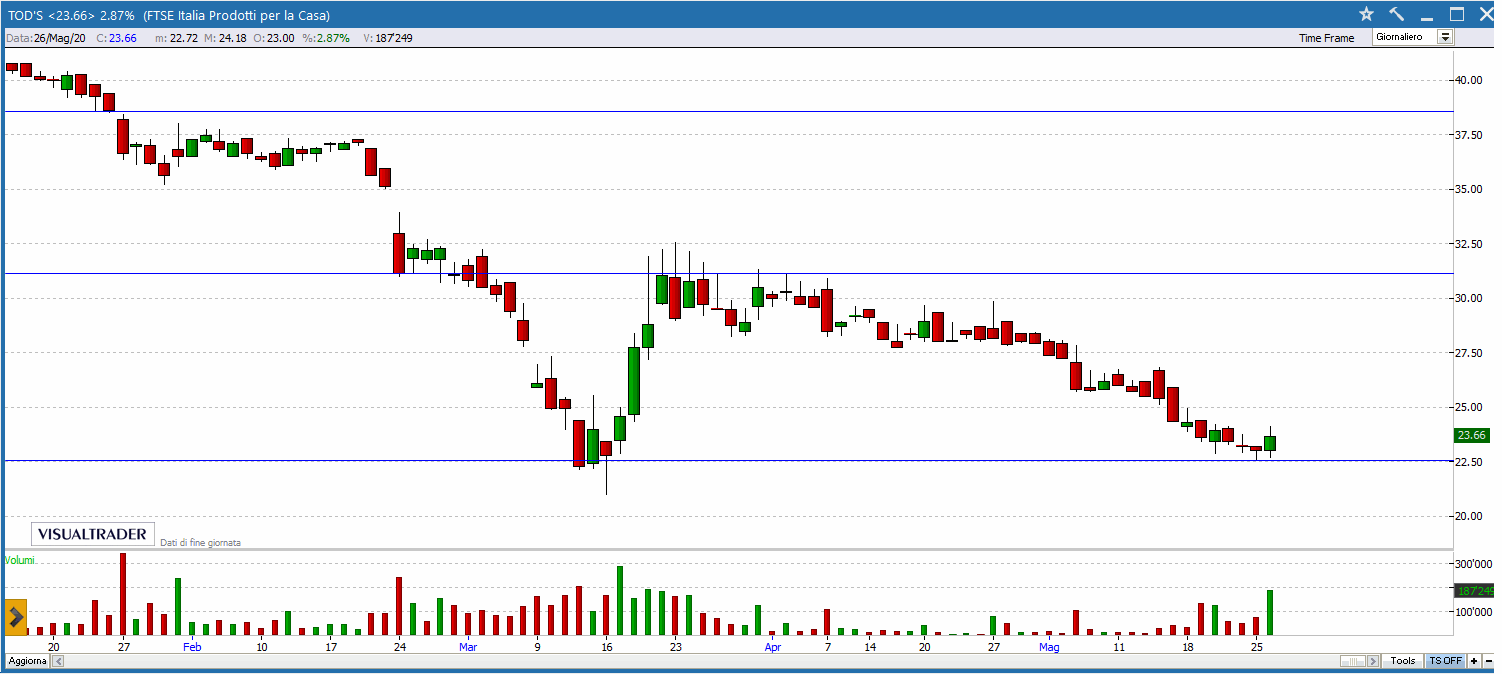Click the Aggiorna refresh button
The image size is (1502, 674).
pyautogui.click(x=27, y=661)
